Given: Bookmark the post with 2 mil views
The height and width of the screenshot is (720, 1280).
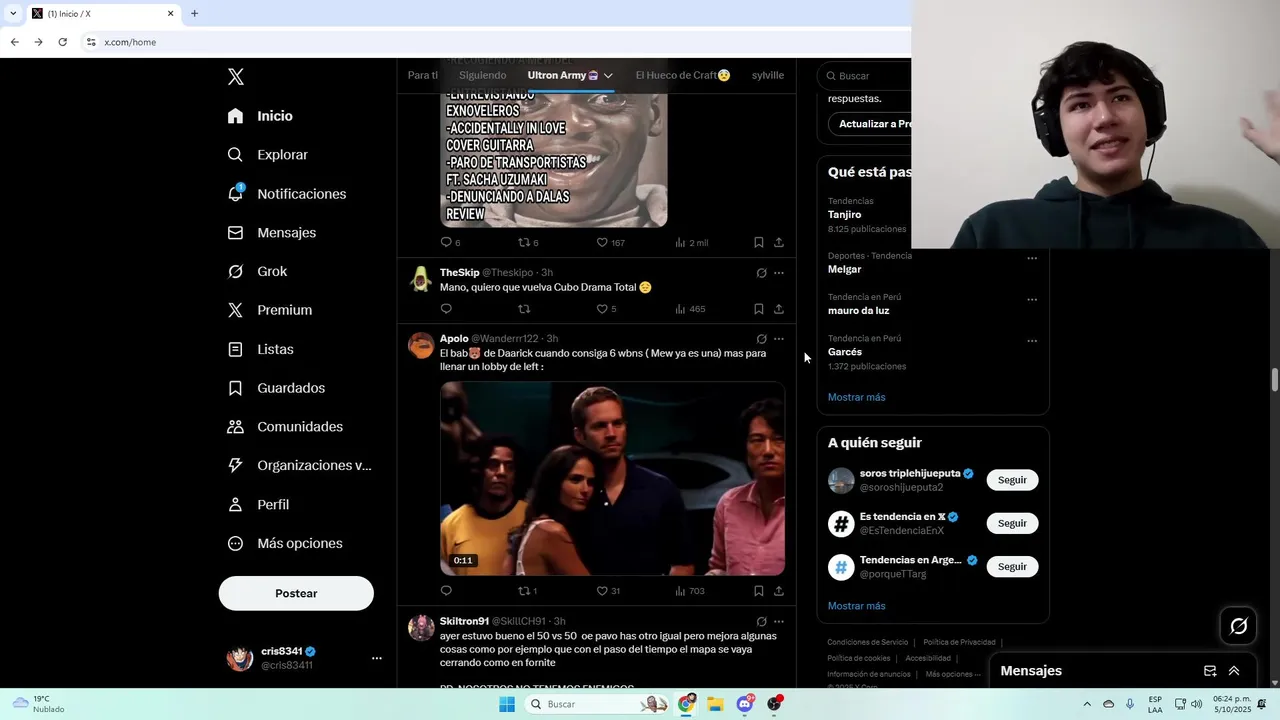Looking at the screenshot, I should coord(759,242).
